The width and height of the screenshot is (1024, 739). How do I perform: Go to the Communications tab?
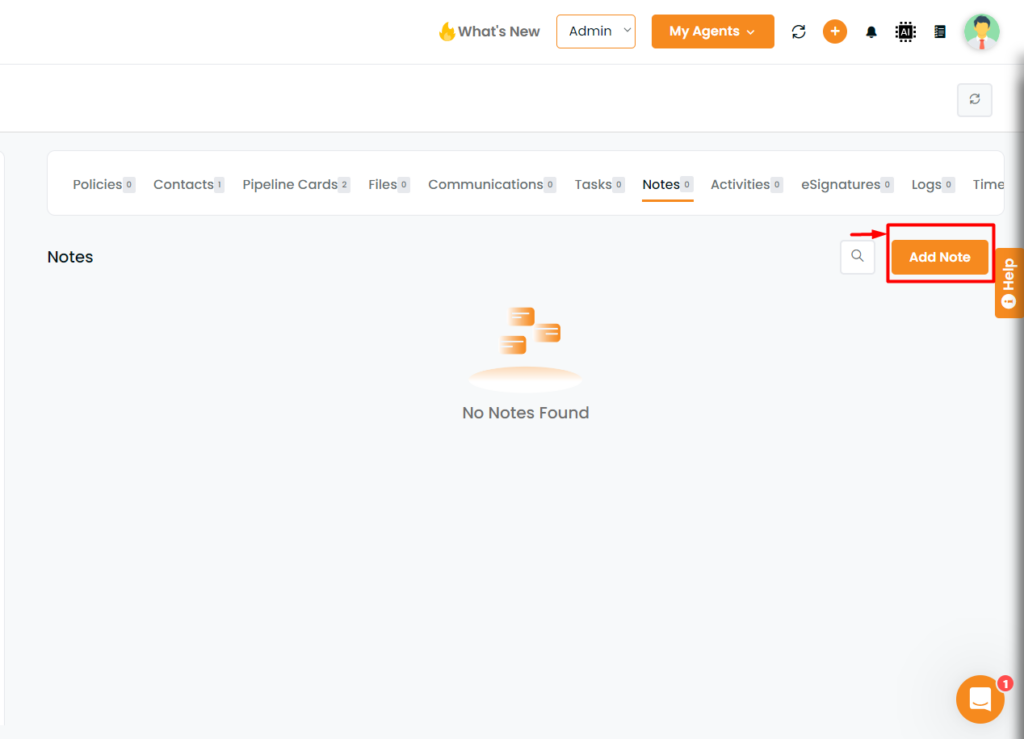(x=492, y=185)
